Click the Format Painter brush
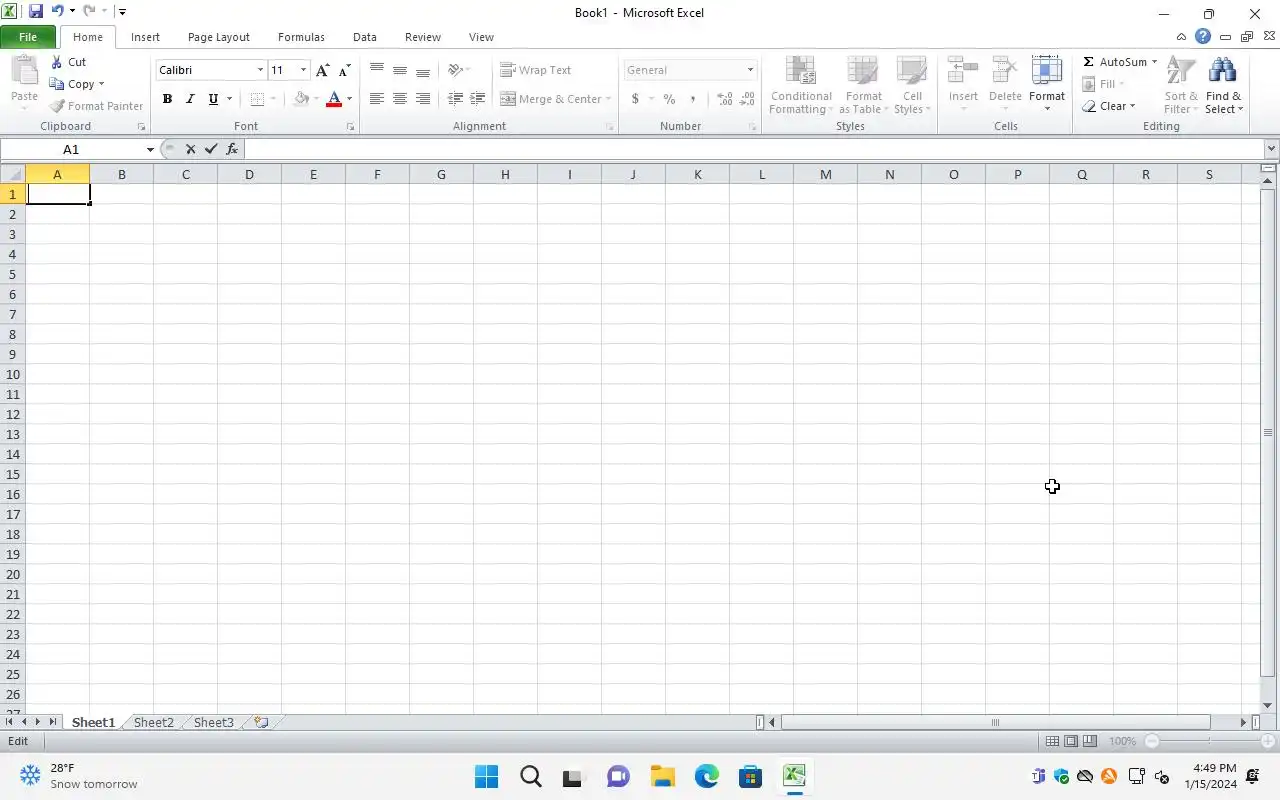Image resolution: width=1280 pixels, height=800 pixels. (57, 106)
